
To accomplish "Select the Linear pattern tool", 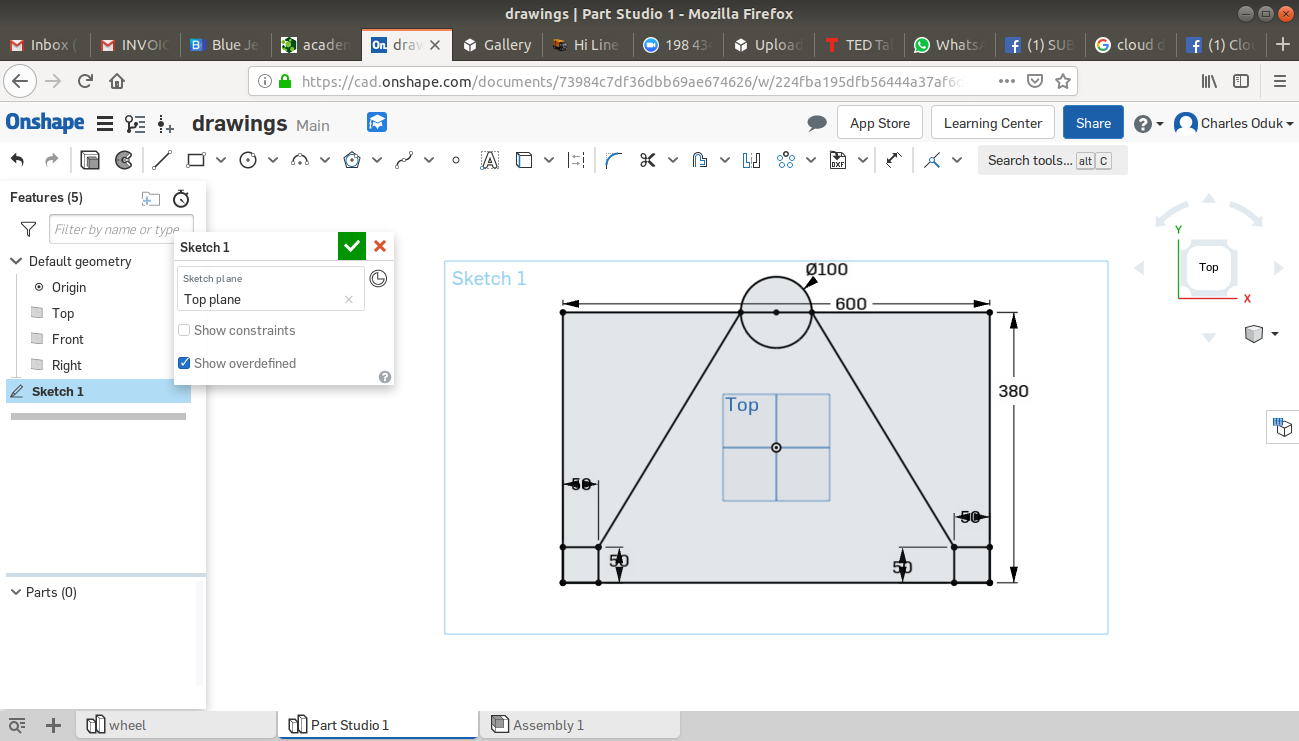I will [786, 160].
